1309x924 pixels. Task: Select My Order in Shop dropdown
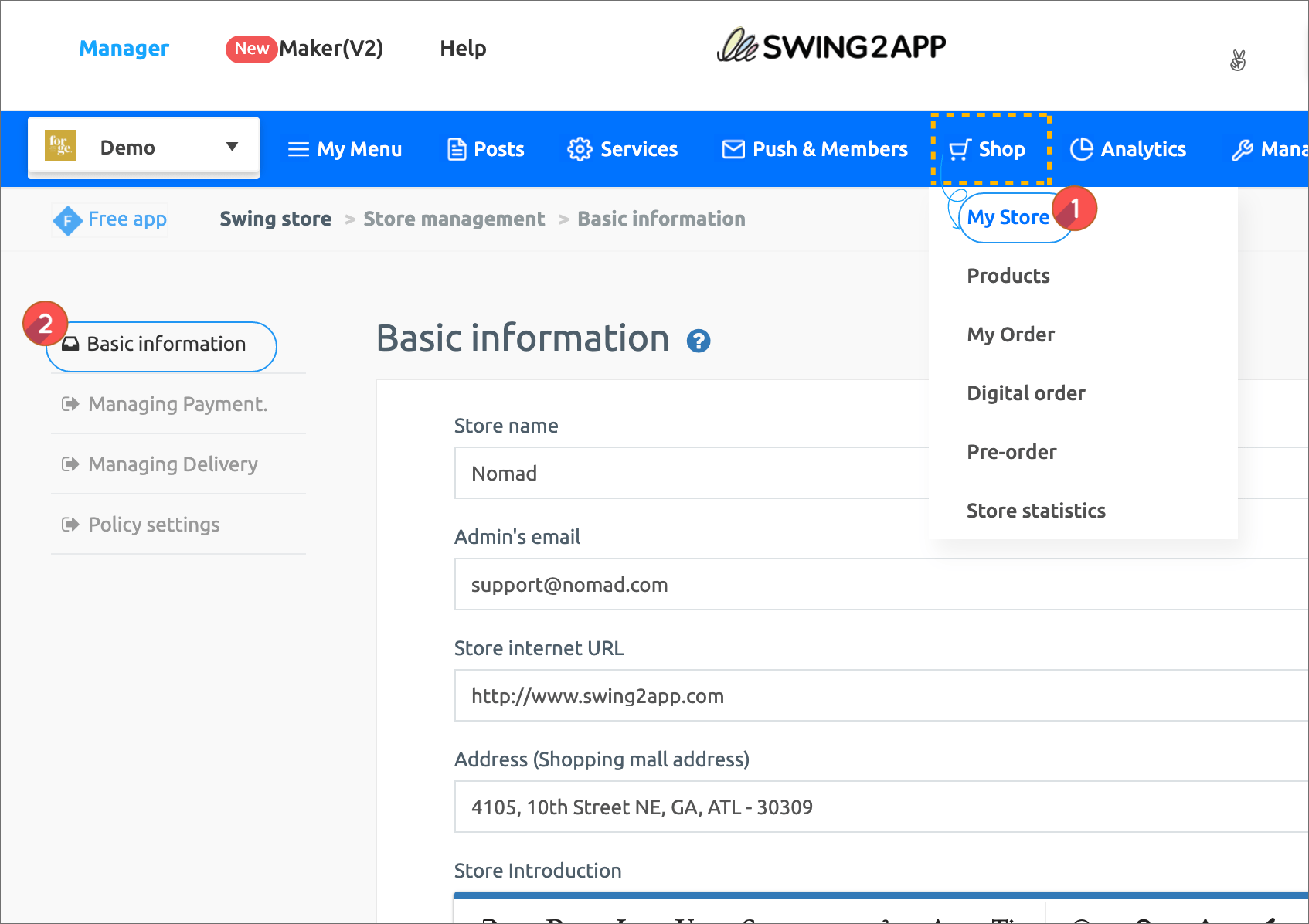pyautogui.click(x=1011, y=335)
